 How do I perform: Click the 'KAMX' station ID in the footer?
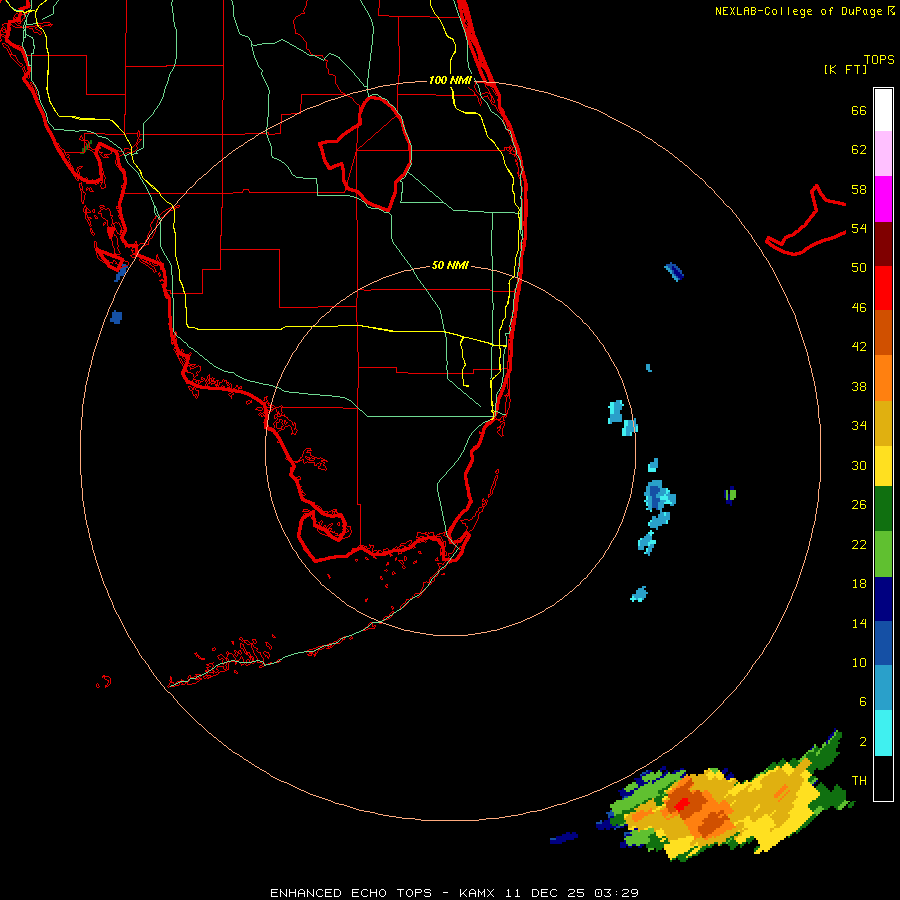(478, 893)
